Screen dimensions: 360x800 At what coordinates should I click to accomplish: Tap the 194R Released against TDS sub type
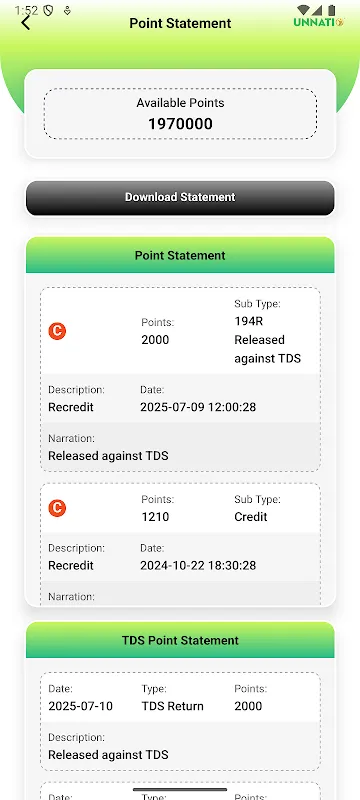pyautogui.click(x=267, y=340)
